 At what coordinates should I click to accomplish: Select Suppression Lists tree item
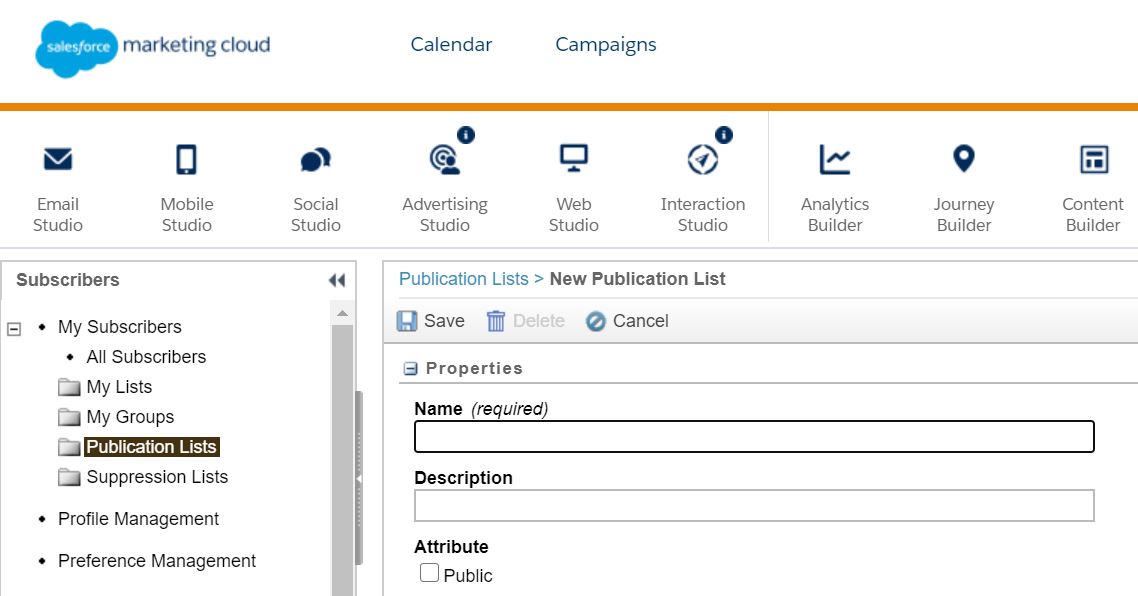(x=157, y=477)
